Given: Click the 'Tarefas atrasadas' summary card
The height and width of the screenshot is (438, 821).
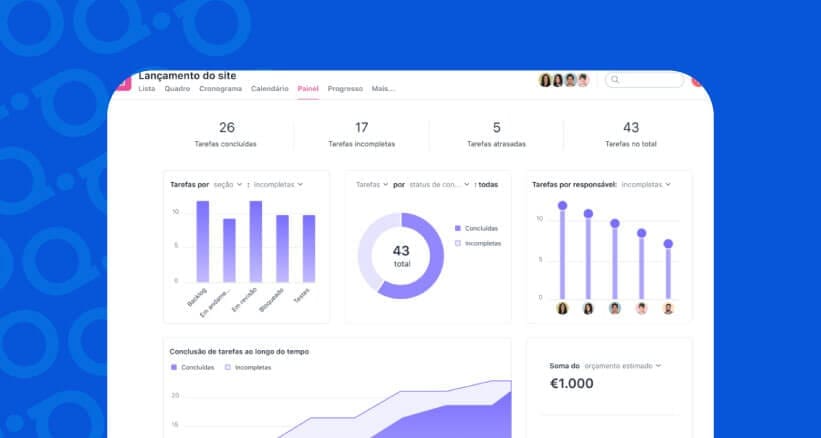Looking at the screenshot, I should click(x=496, y=134).
